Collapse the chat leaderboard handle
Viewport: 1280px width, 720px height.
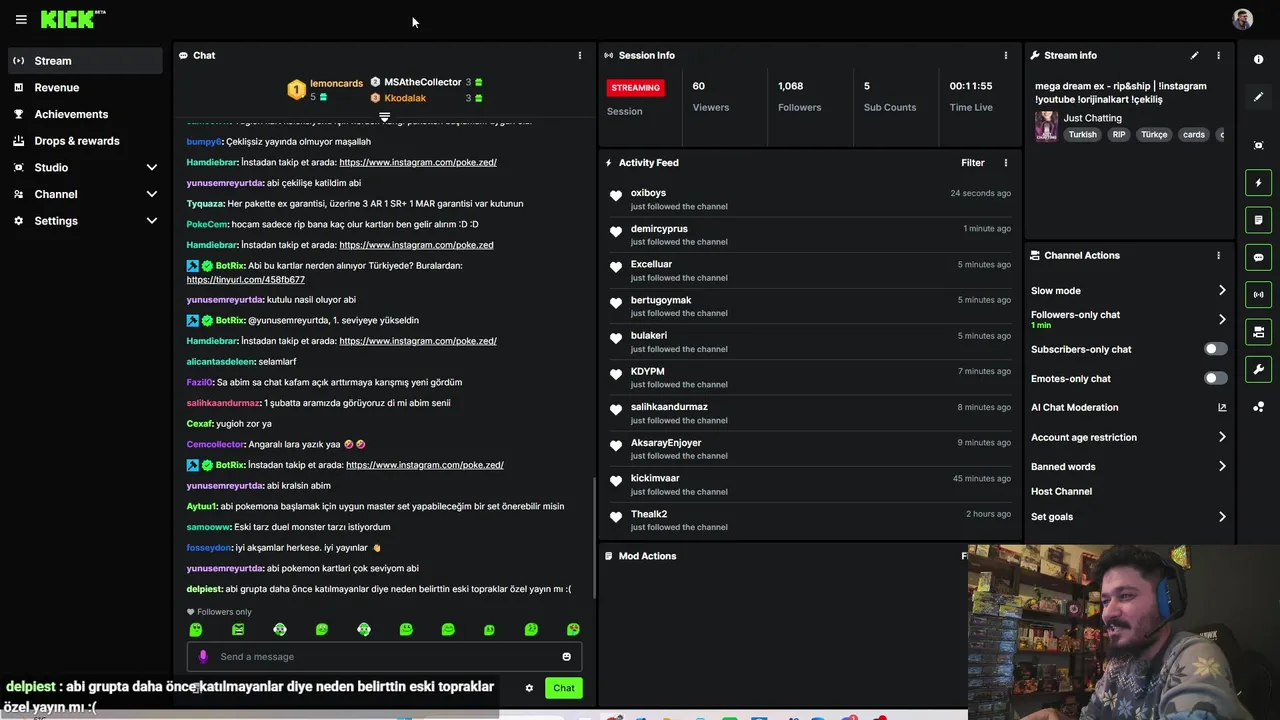click(384, 117)
